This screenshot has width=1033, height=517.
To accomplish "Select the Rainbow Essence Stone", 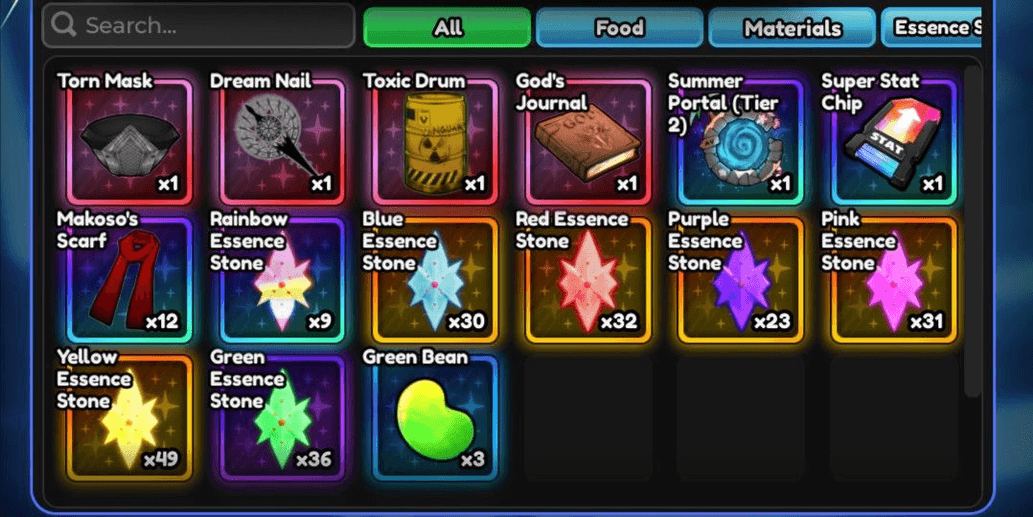I will tap(283, 280).
